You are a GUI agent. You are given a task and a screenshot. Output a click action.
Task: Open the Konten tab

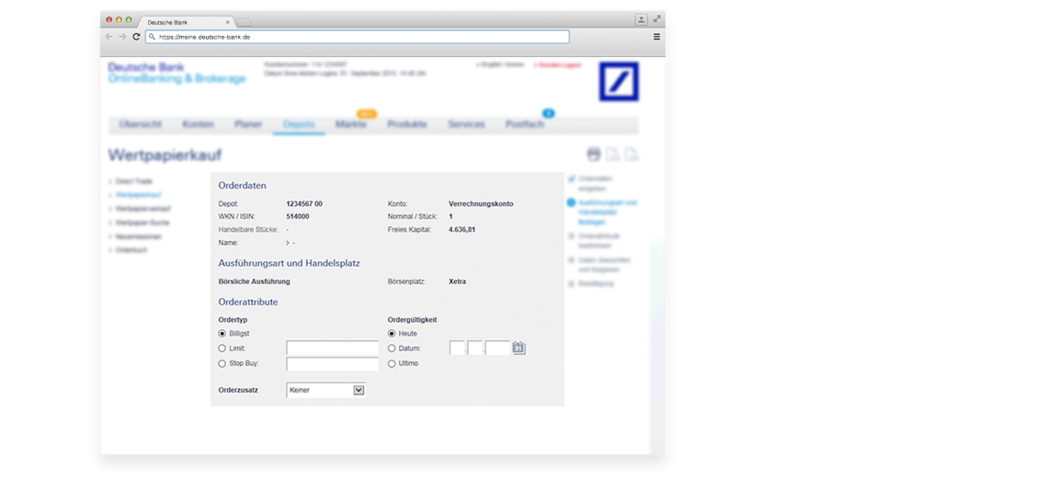point(198,124)
